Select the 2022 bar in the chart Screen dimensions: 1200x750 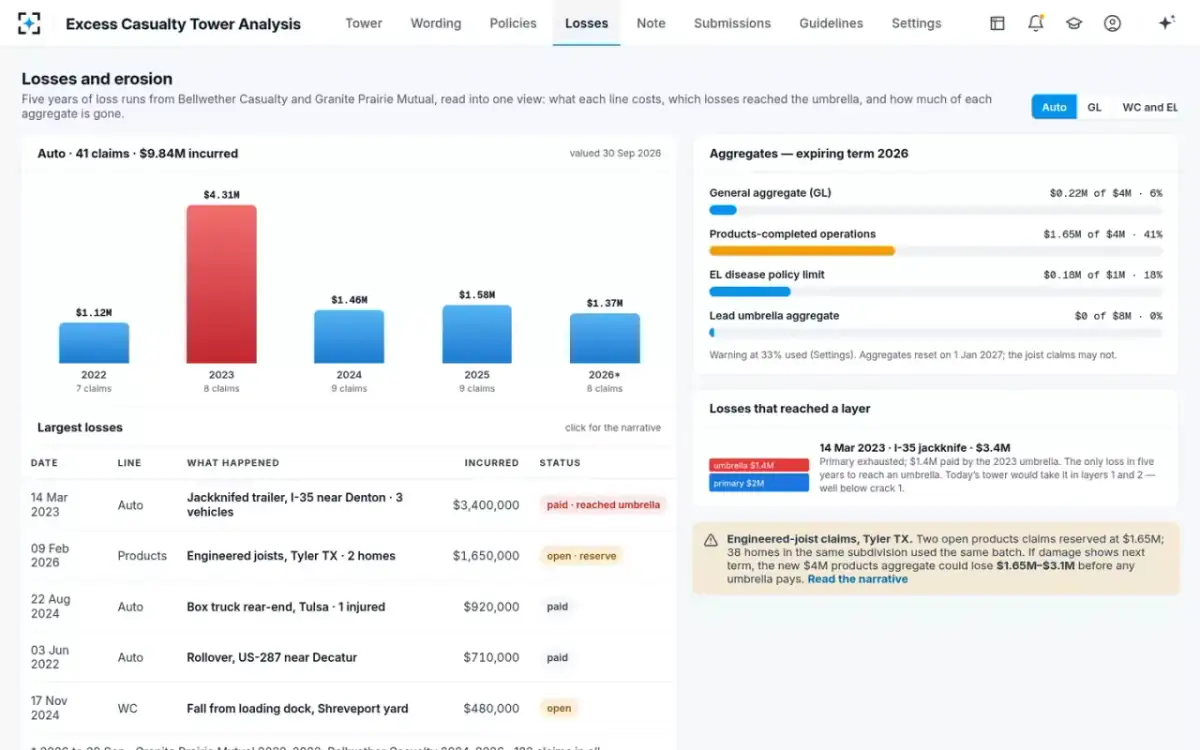[x=94, y=342]
